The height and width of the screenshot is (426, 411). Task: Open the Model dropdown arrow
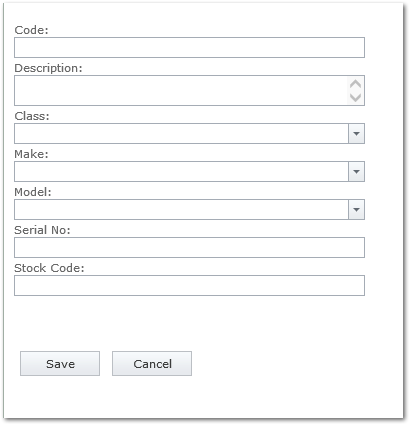point(356,209)
